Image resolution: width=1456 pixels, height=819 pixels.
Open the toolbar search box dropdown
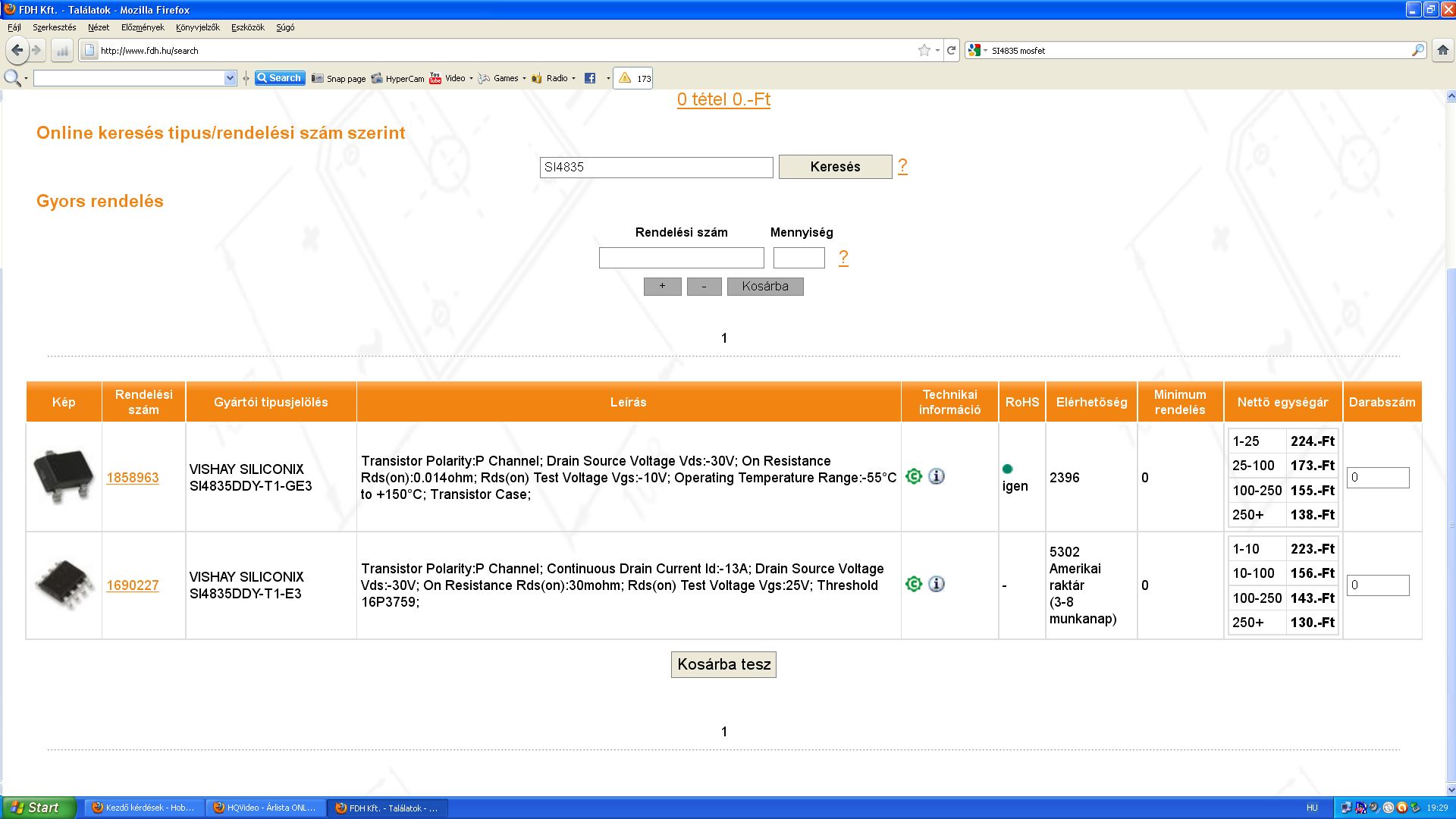click(231, 78)
